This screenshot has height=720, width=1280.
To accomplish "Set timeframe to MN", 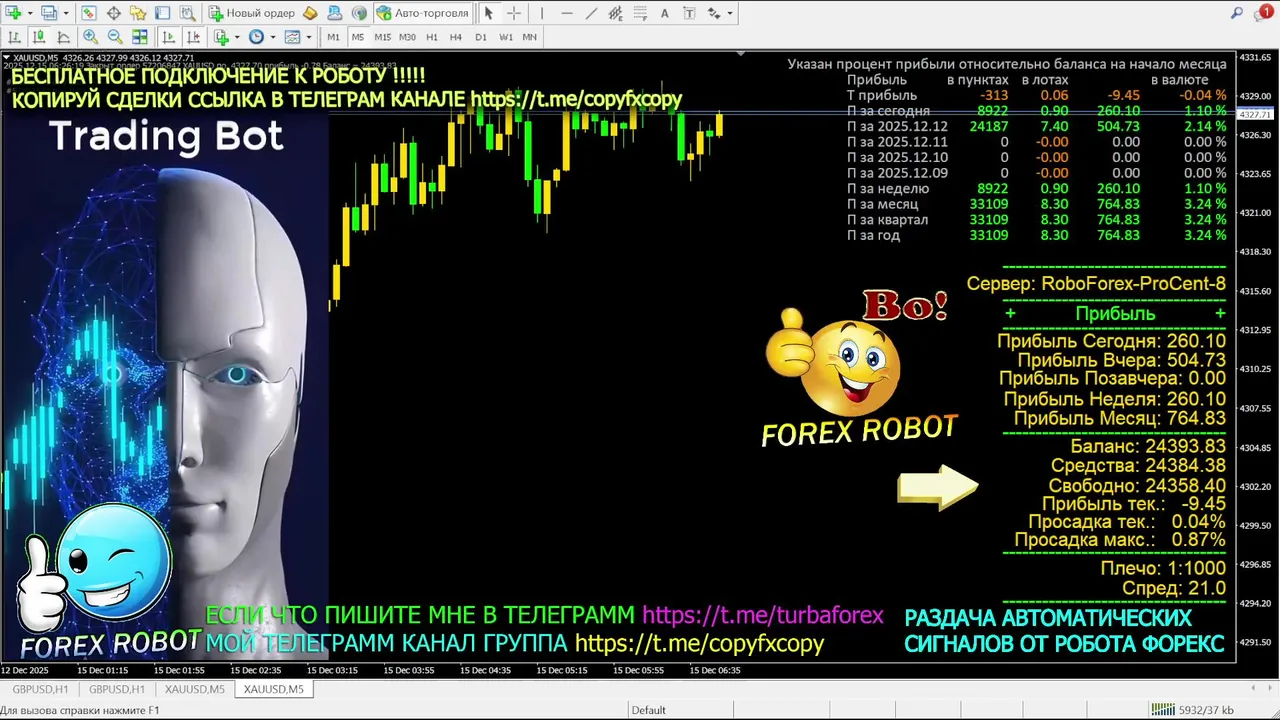I will 530,37.
